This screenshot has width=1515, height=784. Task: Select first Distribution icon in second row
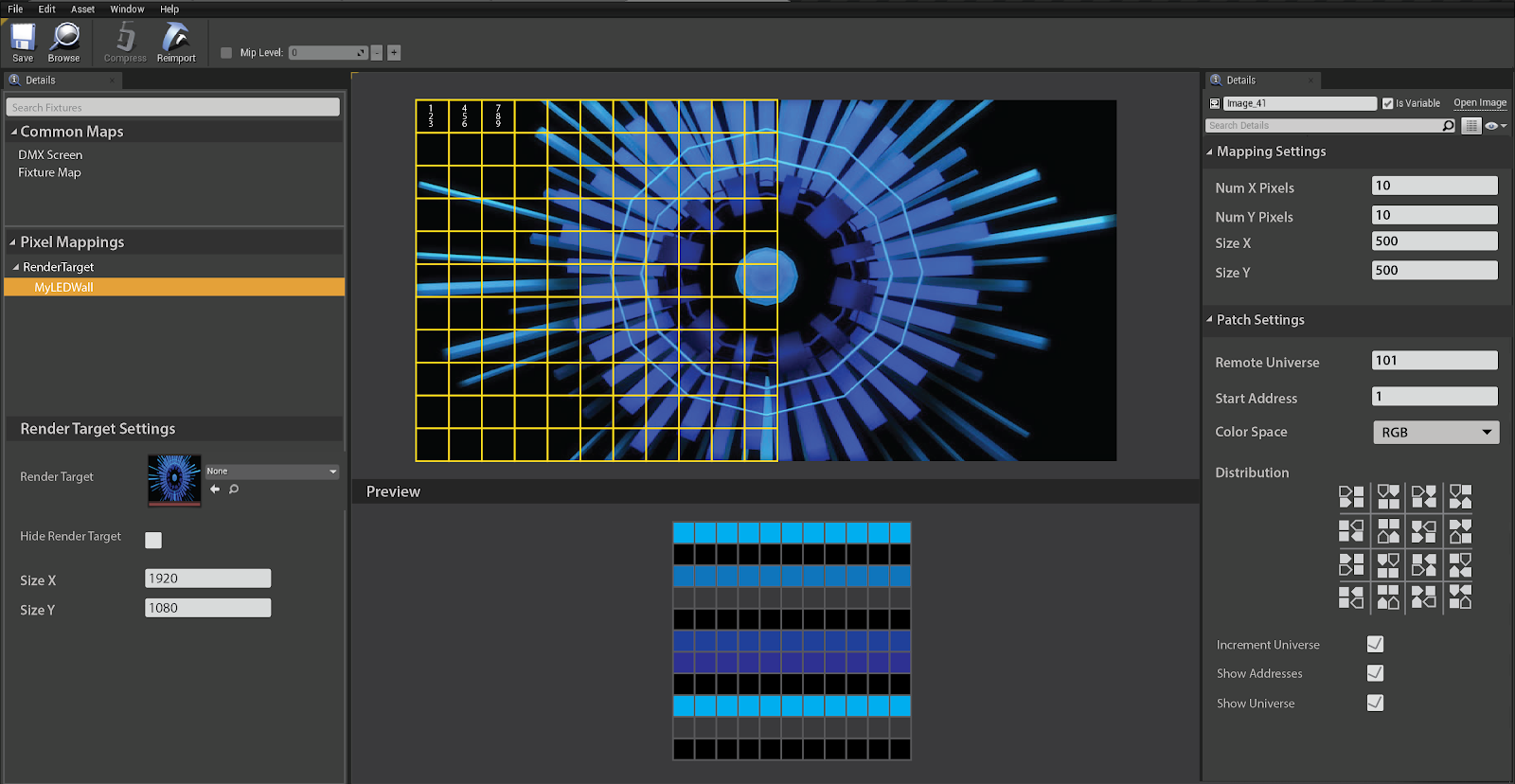point(1351,530)
